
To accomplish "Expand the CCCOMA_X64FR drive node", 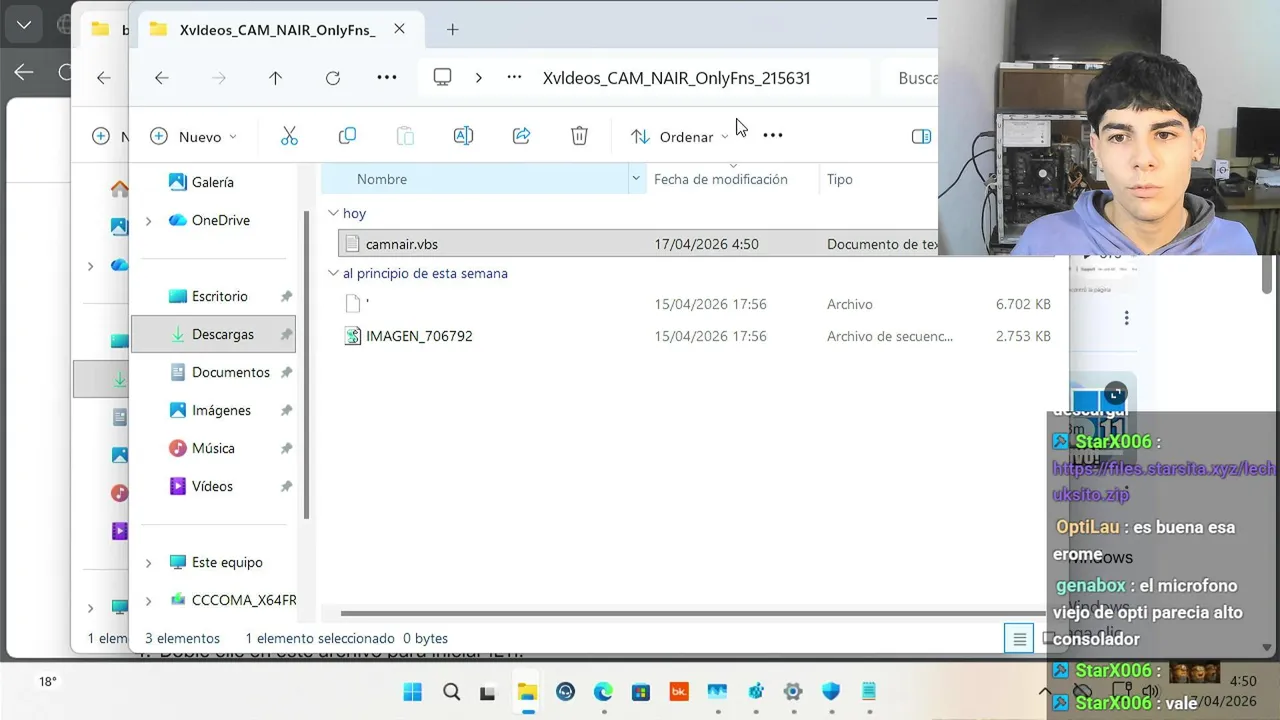I will click(149, 600).
